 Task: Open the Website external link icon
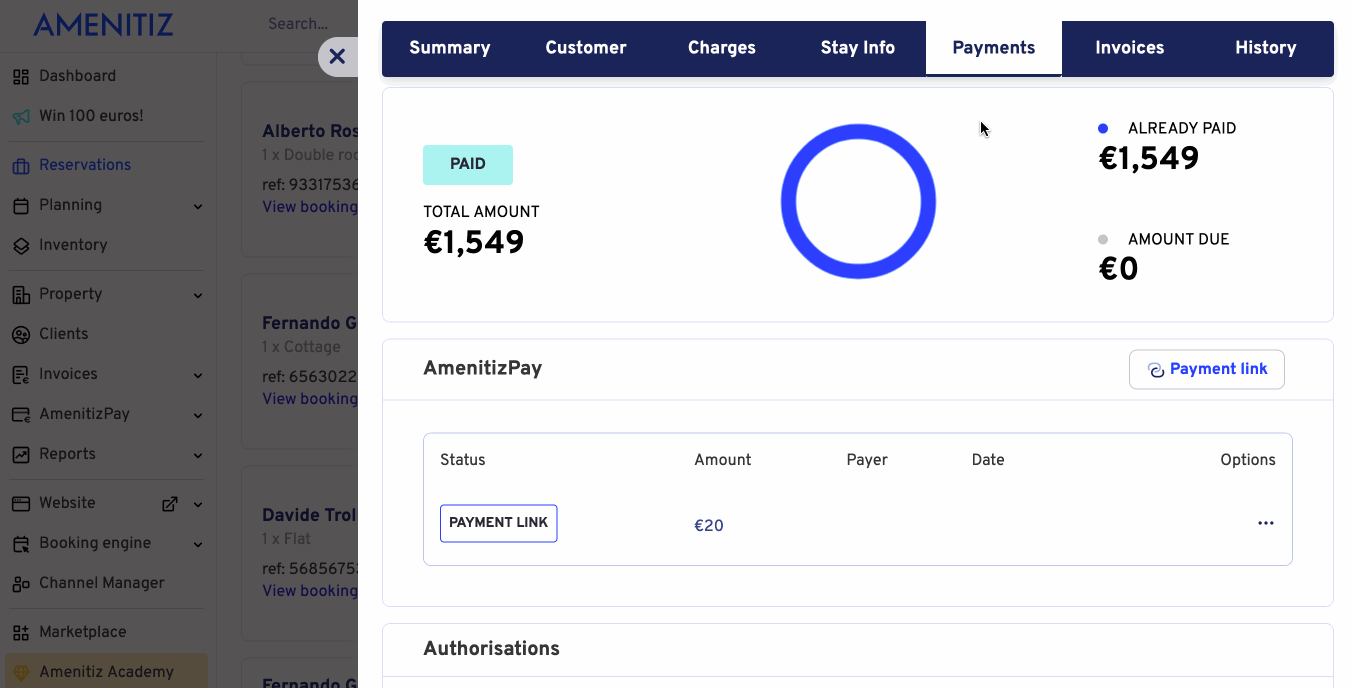170,504
